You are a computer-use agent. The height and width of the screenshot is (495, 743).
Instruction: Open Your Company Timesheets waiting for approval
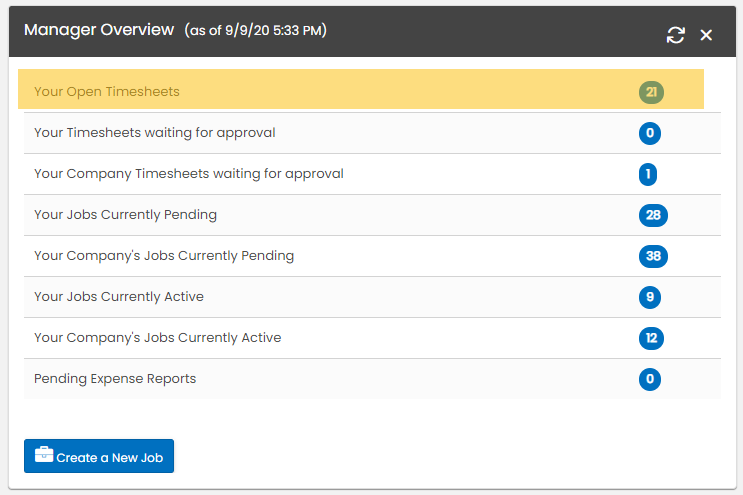coord(188,174)
